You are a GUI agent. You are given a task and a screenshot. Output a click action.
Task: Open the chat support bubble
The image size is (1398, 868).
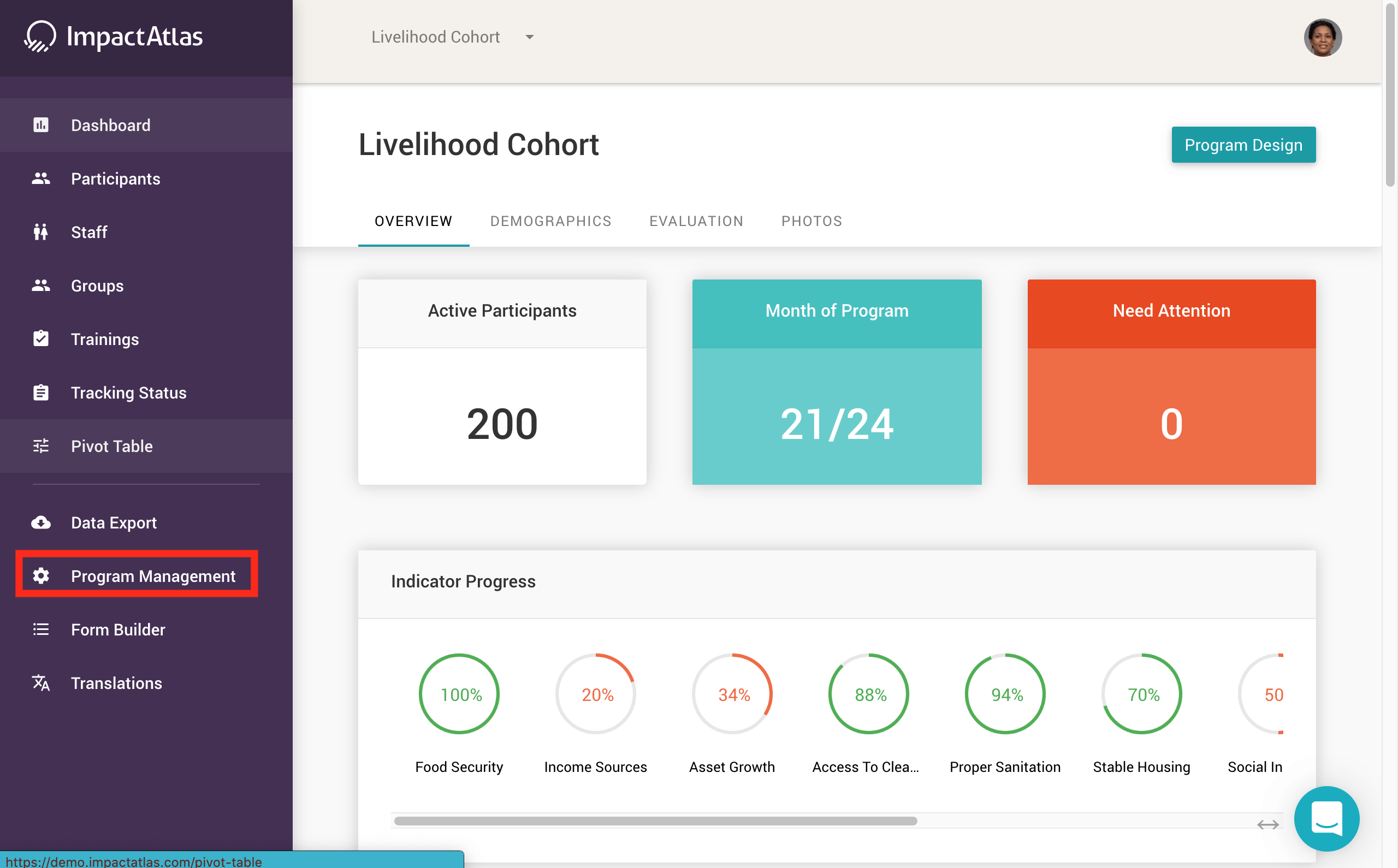[x=1326, y=818]
